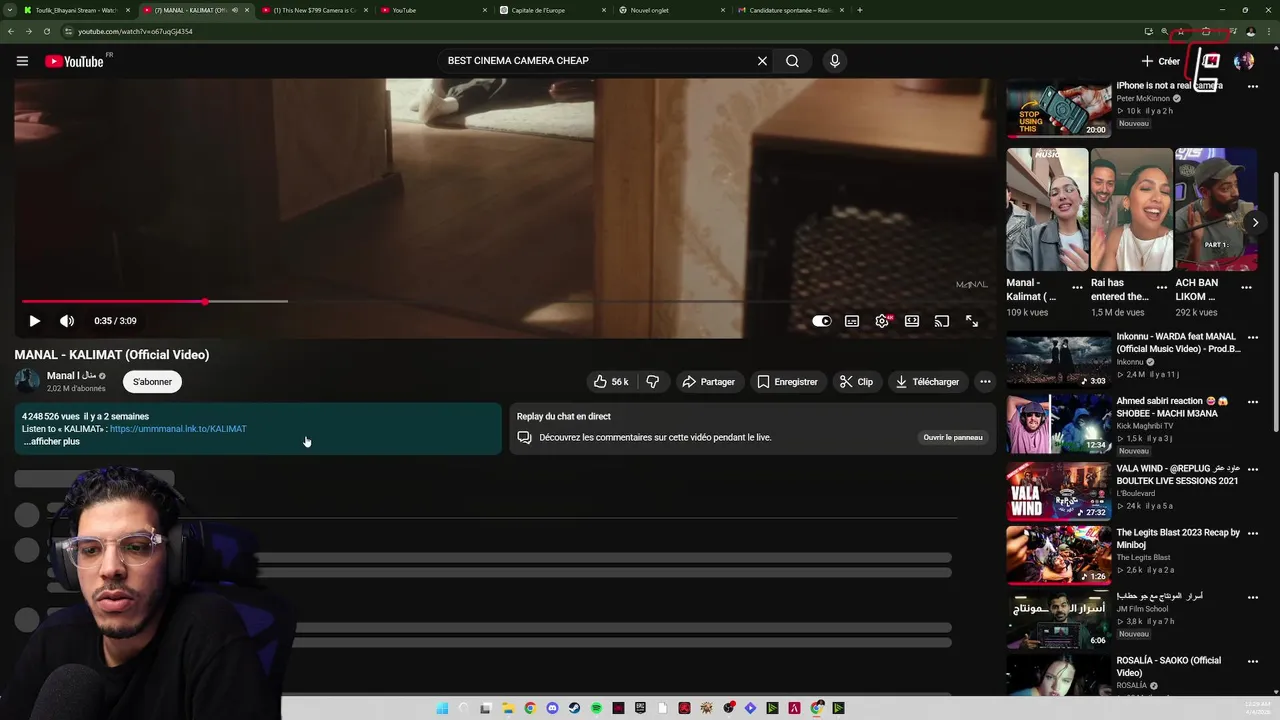Viewport: 1280px width, 720px height.
Task: Open the ACH BAN LIKOM Short
Action: click(1215, 210)
